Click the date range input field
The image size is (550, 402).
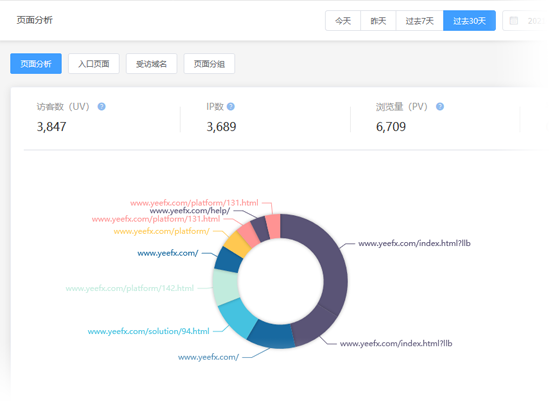click(525, 21)
